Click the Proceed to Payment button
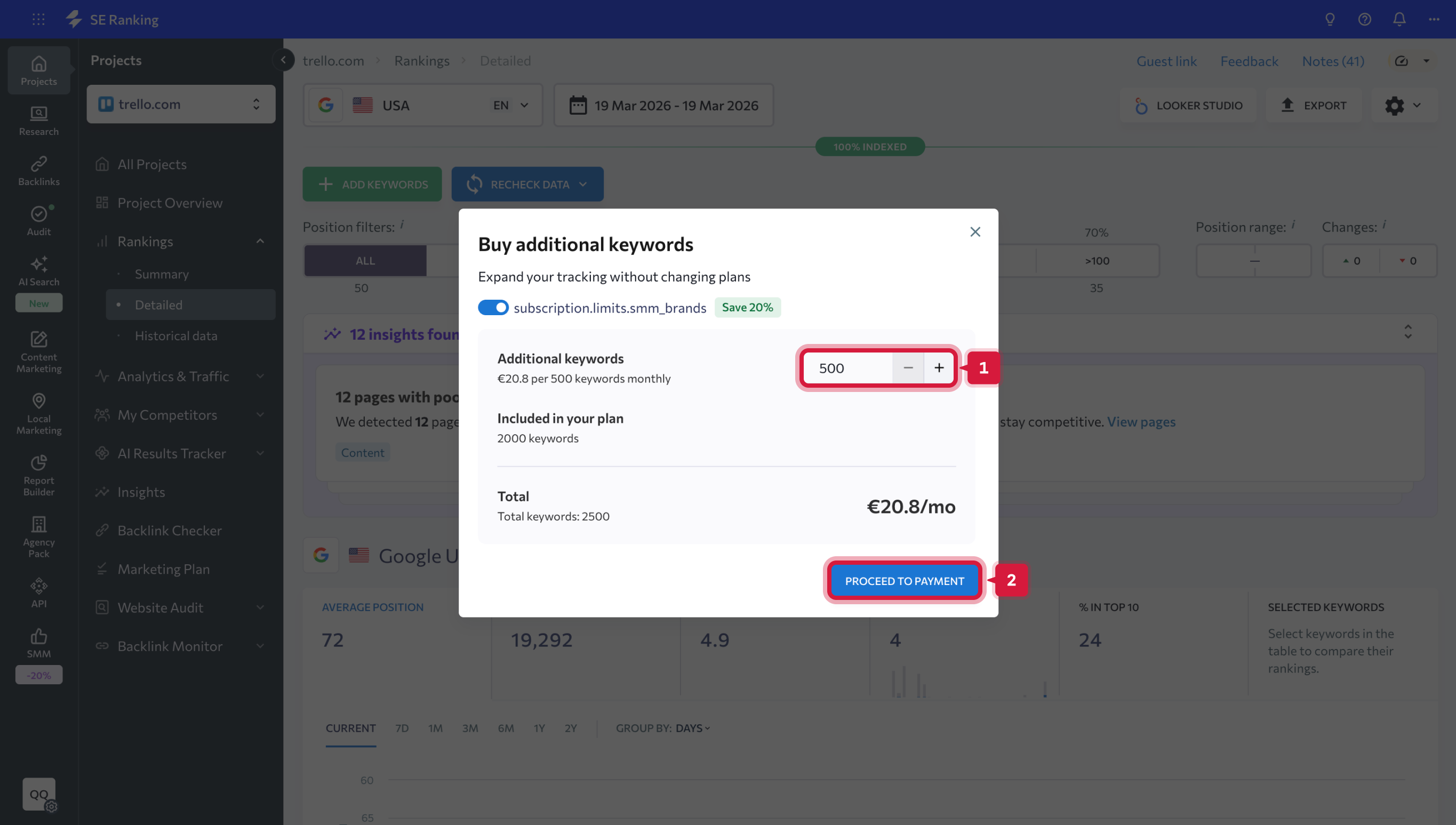The height and width of the screenshot is (825, 1456). 904,581
